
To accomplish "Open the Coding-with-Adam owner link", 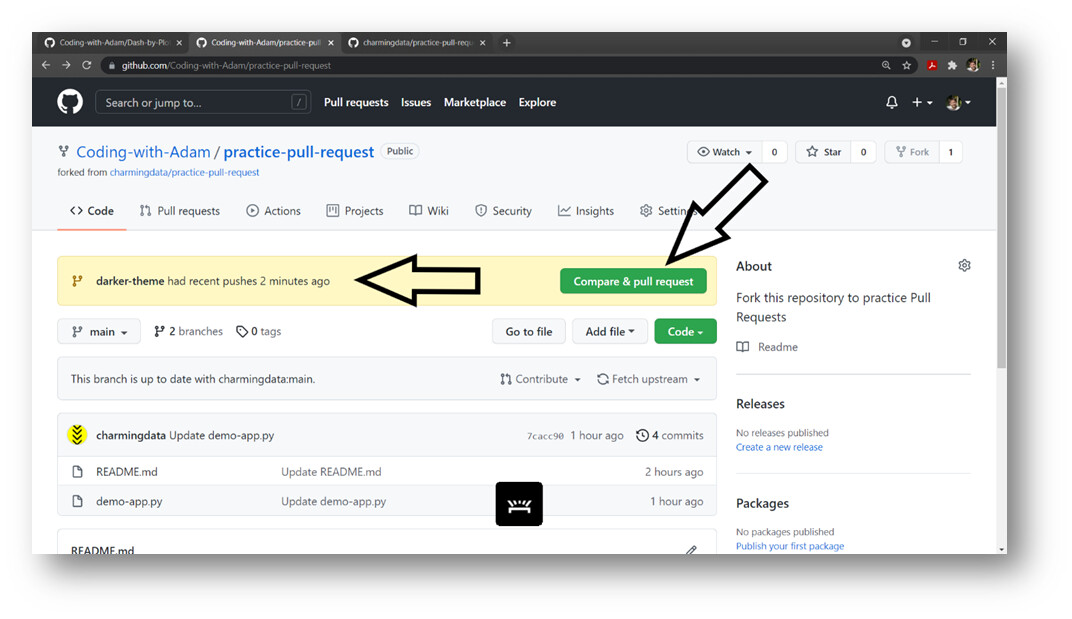I will (x=143, y=152).
